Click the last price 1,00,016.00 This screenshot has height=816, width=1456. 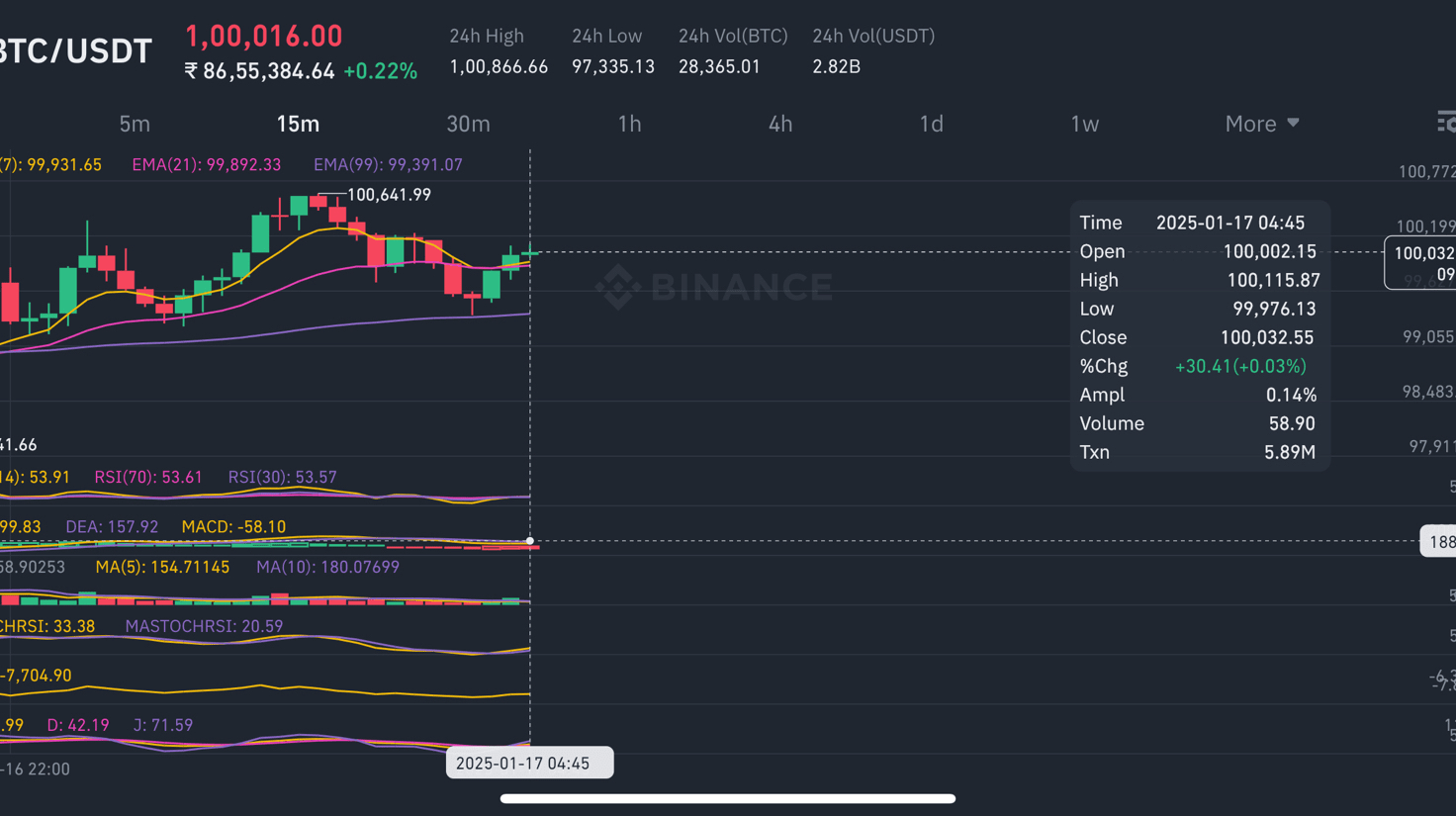click(264, 36)
